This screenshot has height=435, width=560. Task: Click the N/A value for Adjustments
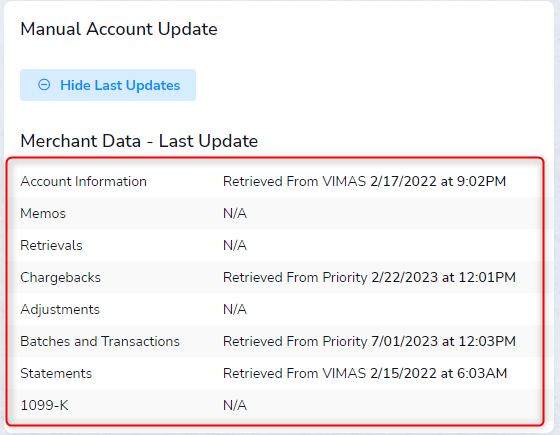point(235,310)
